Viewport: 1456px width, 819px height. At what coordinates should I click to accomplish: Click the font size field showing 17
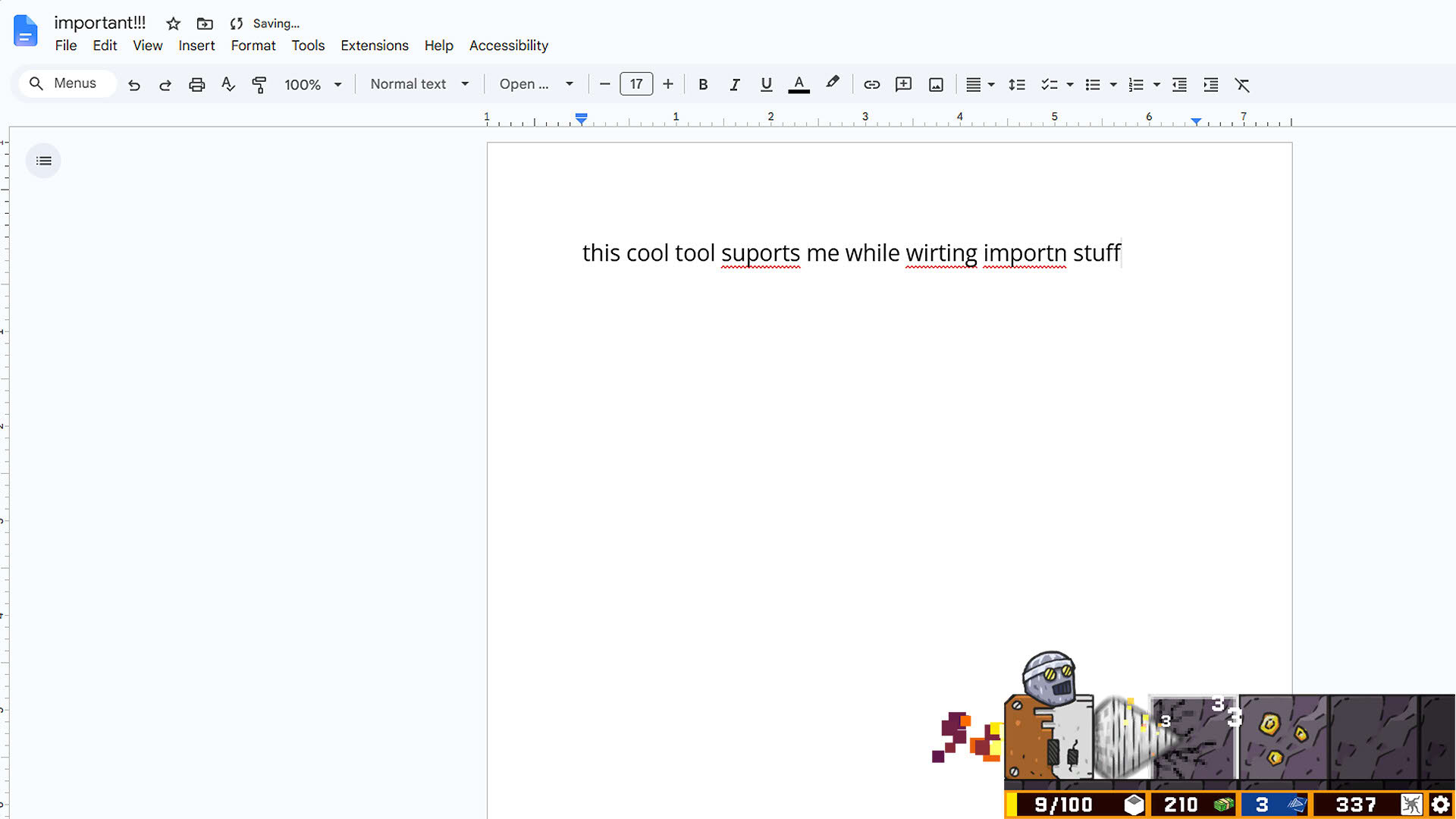(636, 84)
